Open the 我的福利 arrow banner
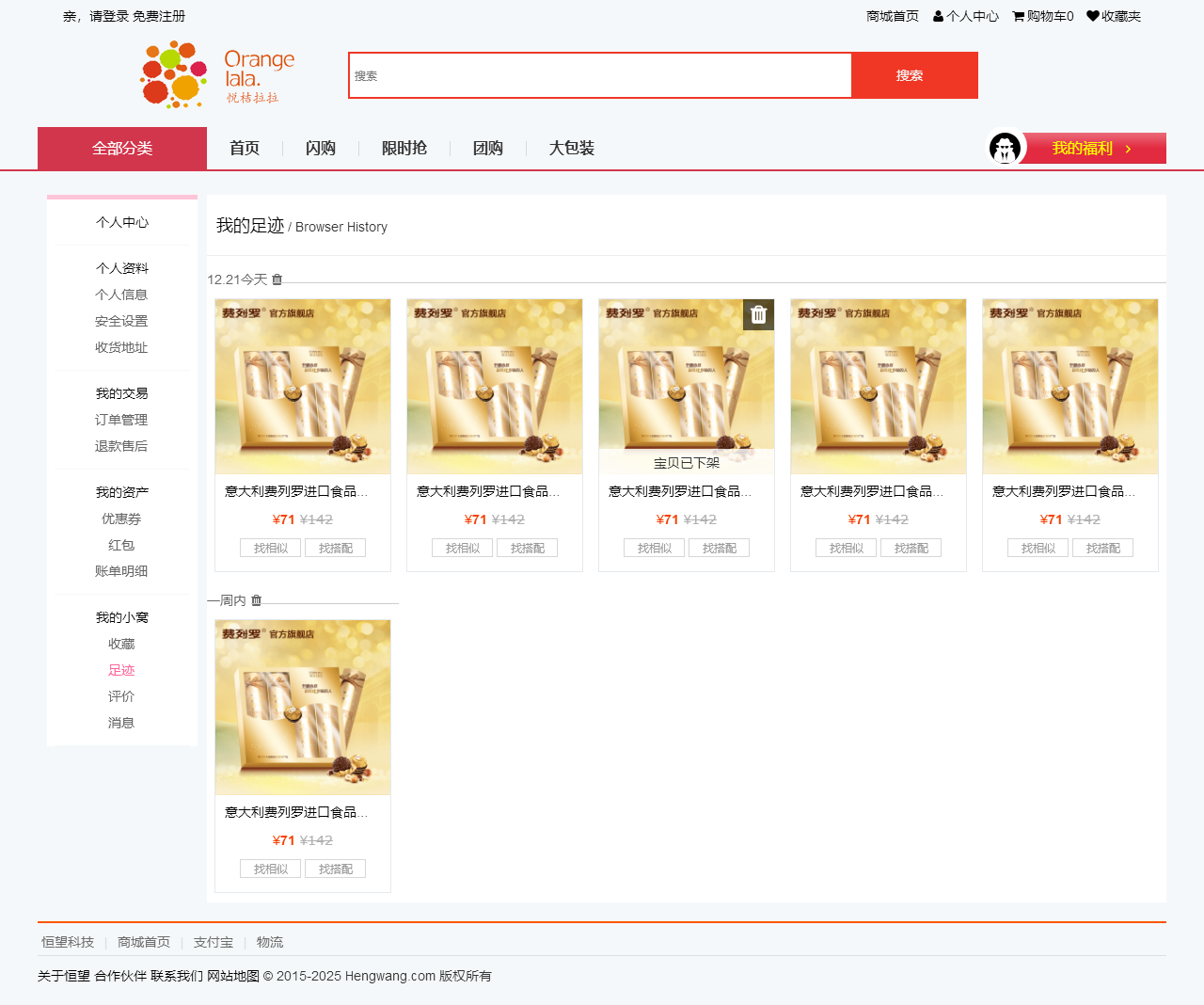 (1094, 149)
